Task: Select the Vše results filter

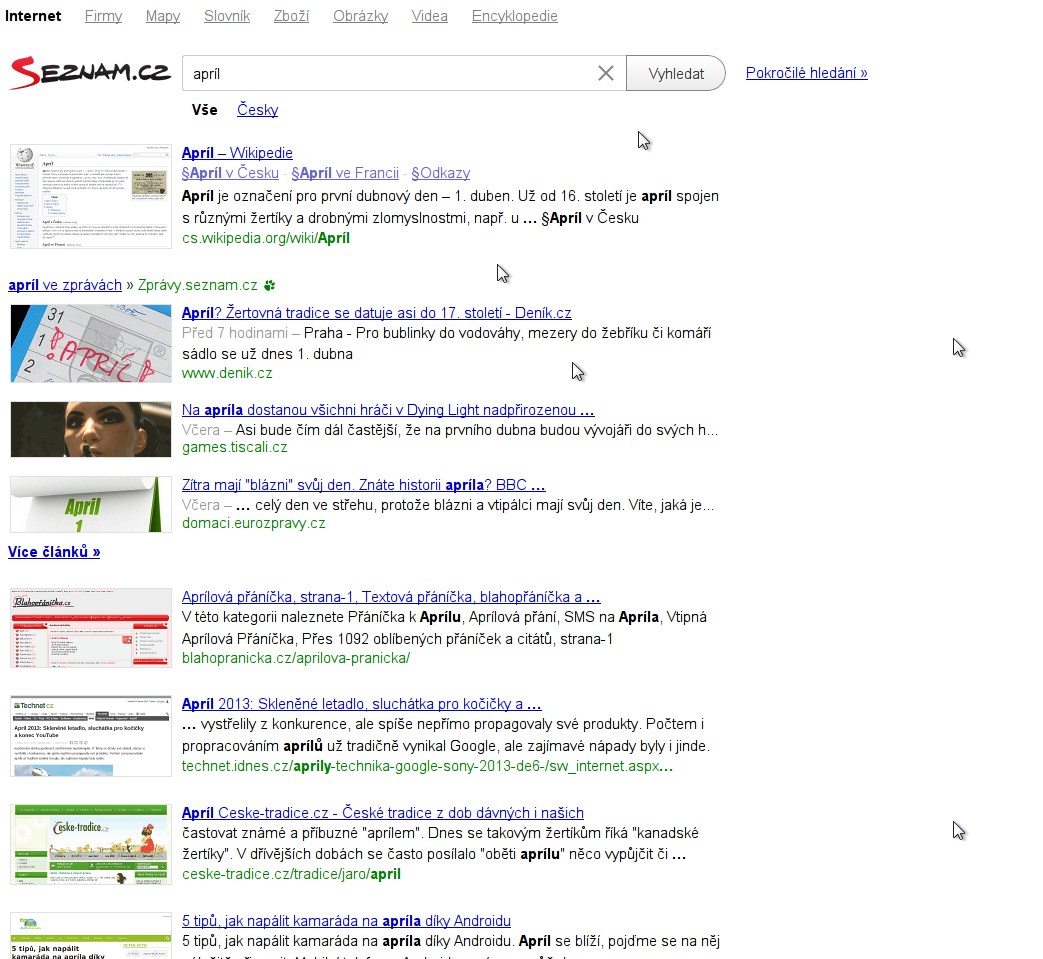Action: click(204, 110)
